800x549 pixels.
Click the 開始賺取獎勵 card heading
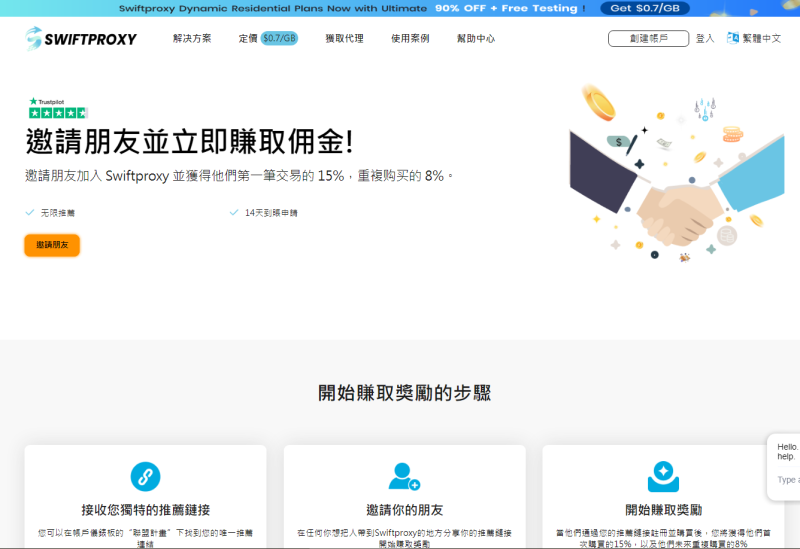point(663,510)
